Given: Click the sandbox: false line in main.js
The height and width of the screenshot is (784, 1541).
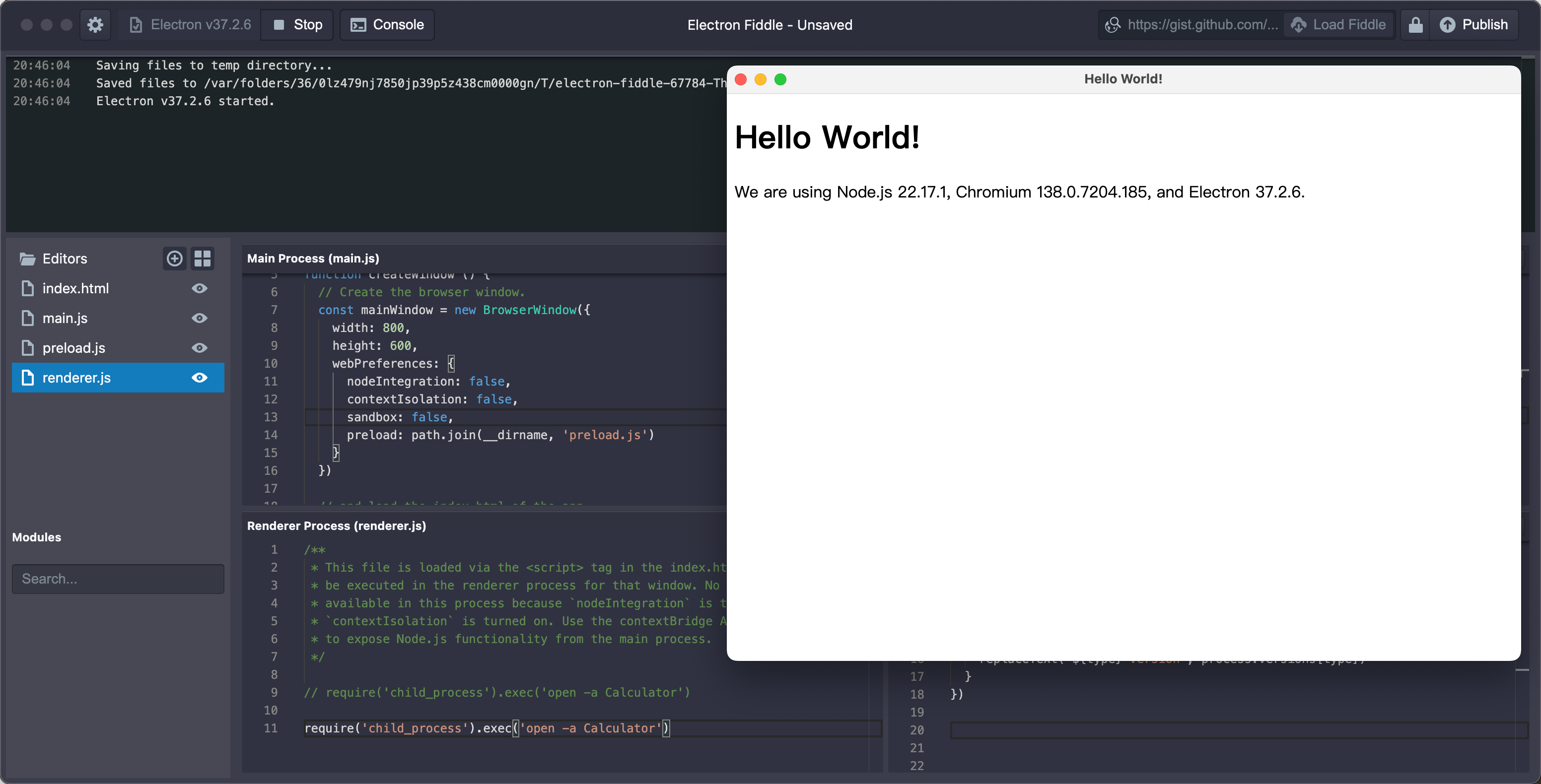Looking at the screenshot, I should click(x=400, y=417).
